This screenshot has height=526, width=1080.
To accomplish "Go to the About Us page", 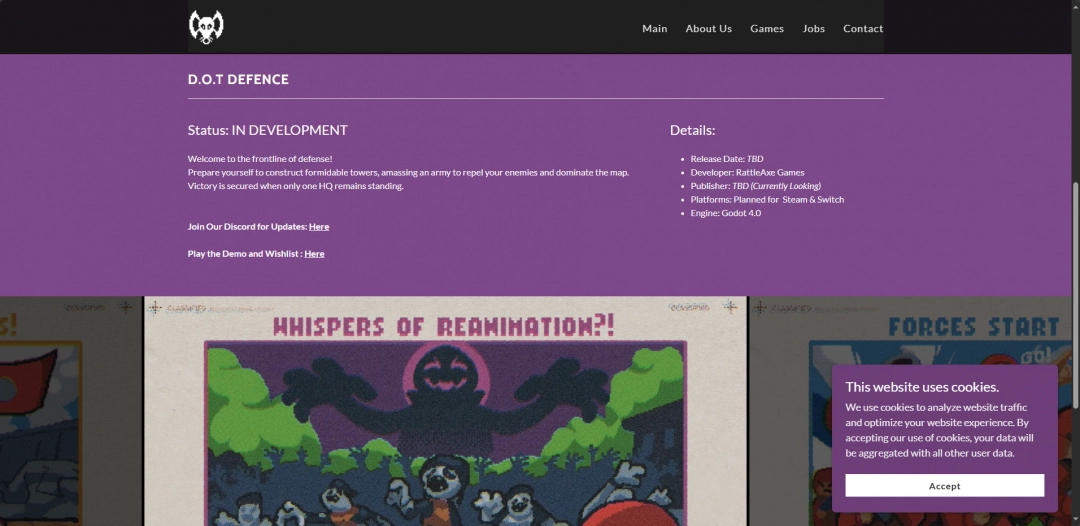I will point(708,29).
